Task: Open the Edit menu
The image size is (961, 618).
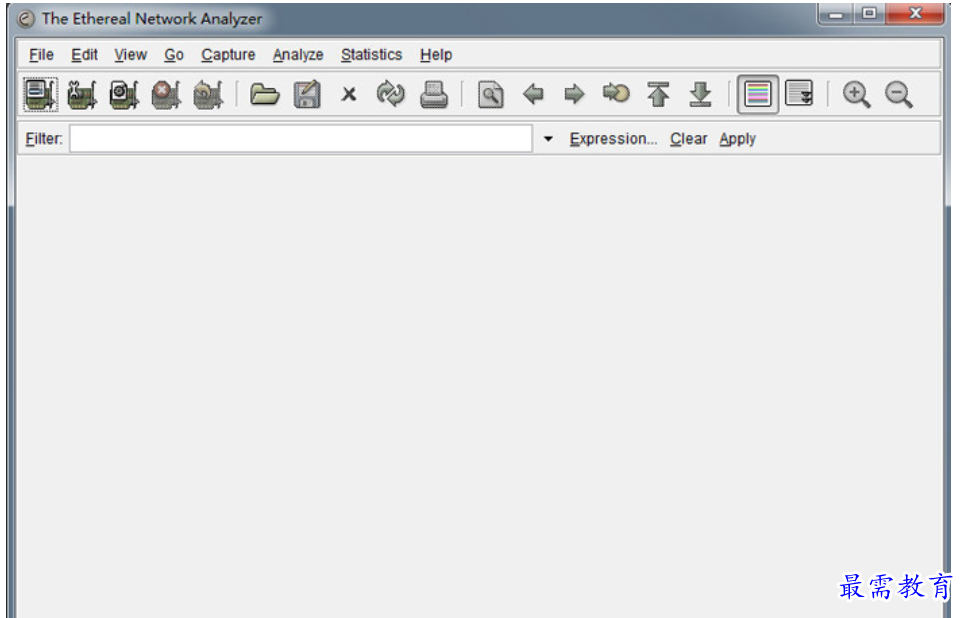Action: 84,55
